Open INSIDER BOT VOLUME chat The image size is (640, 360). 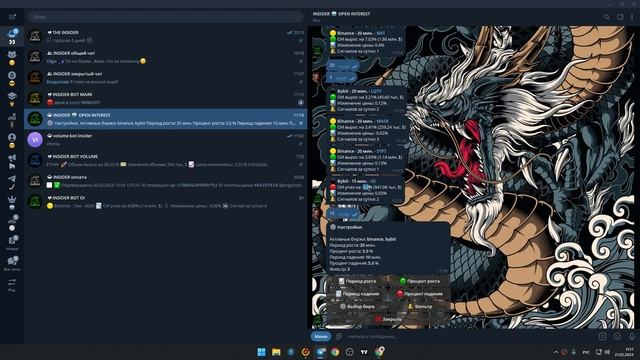coord(165,160)
